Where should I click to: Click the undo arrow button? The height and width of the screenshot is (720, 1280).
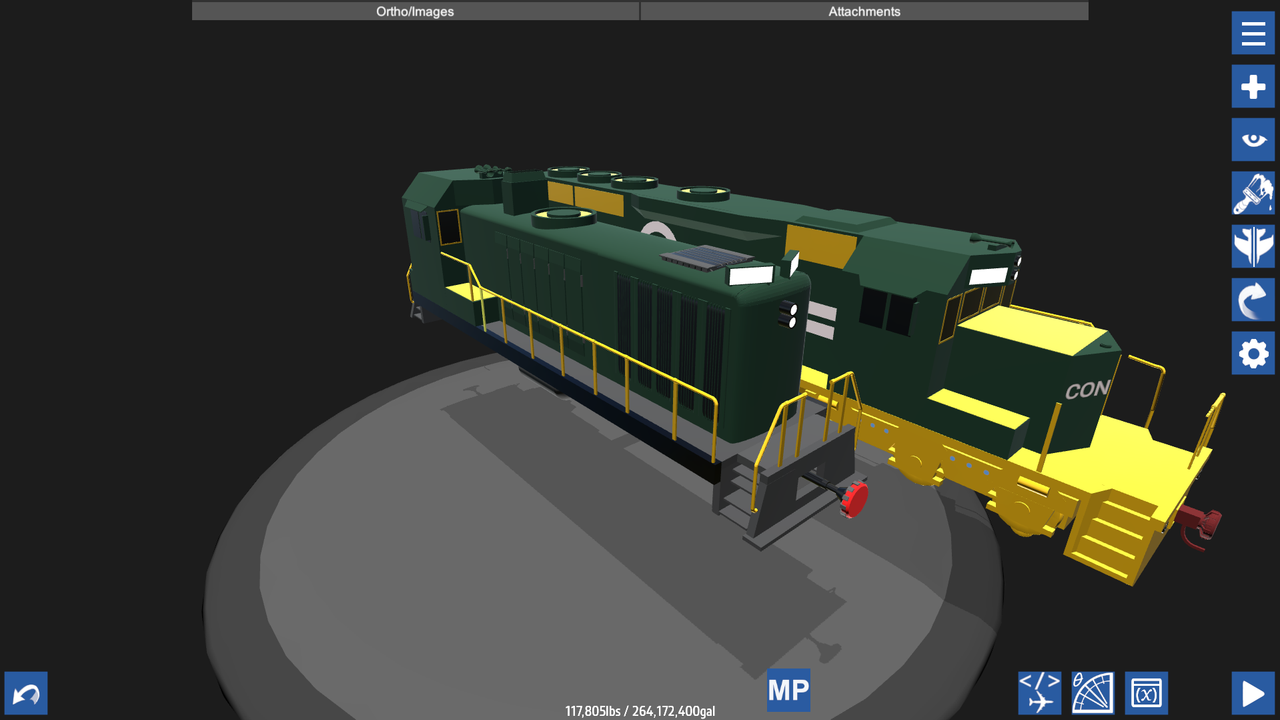(x=26, y=693)
